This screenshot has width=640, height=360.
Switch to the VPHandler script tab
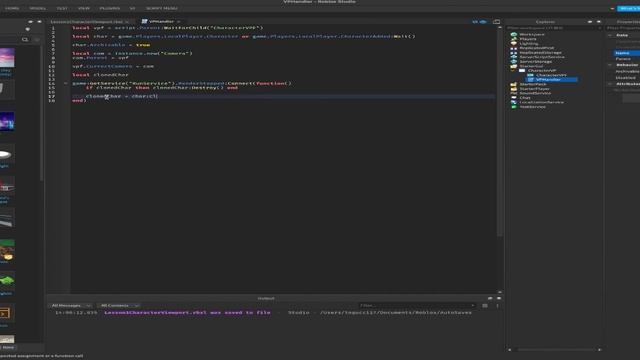pyautogui.click(x=161, y=22)
